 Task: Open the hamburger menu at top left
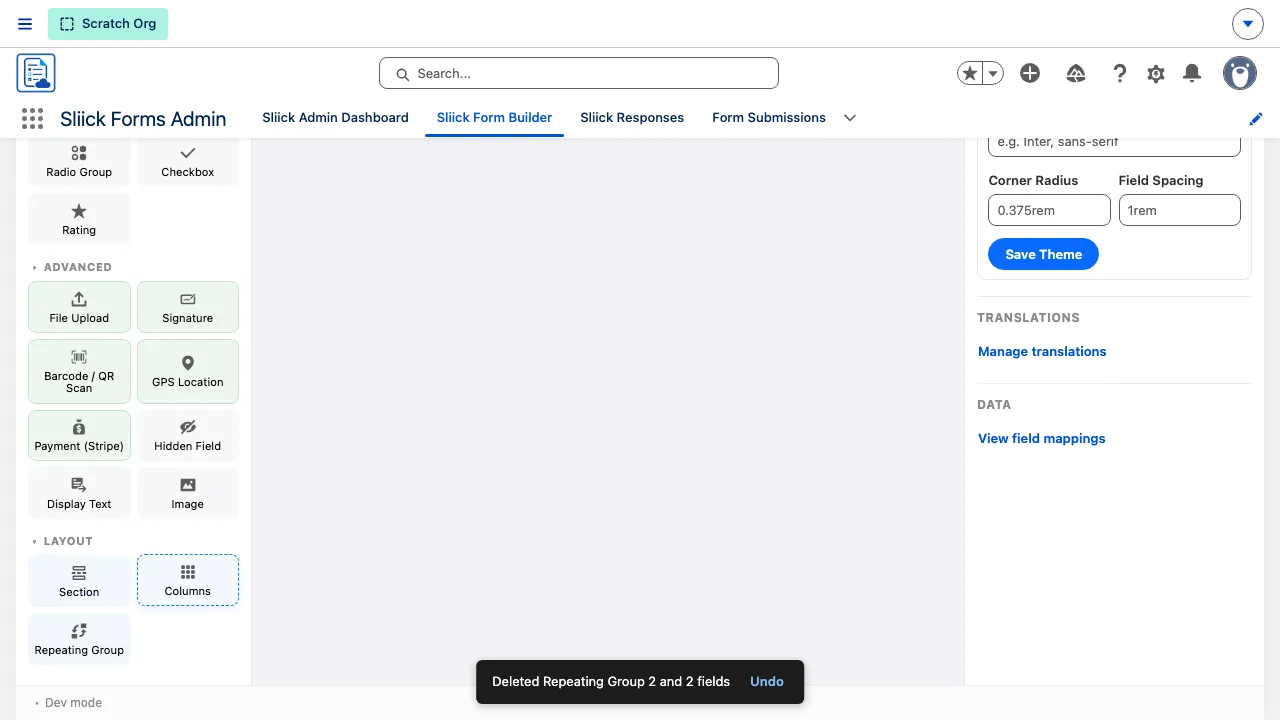pyautogui.click(x=25, y=24)
